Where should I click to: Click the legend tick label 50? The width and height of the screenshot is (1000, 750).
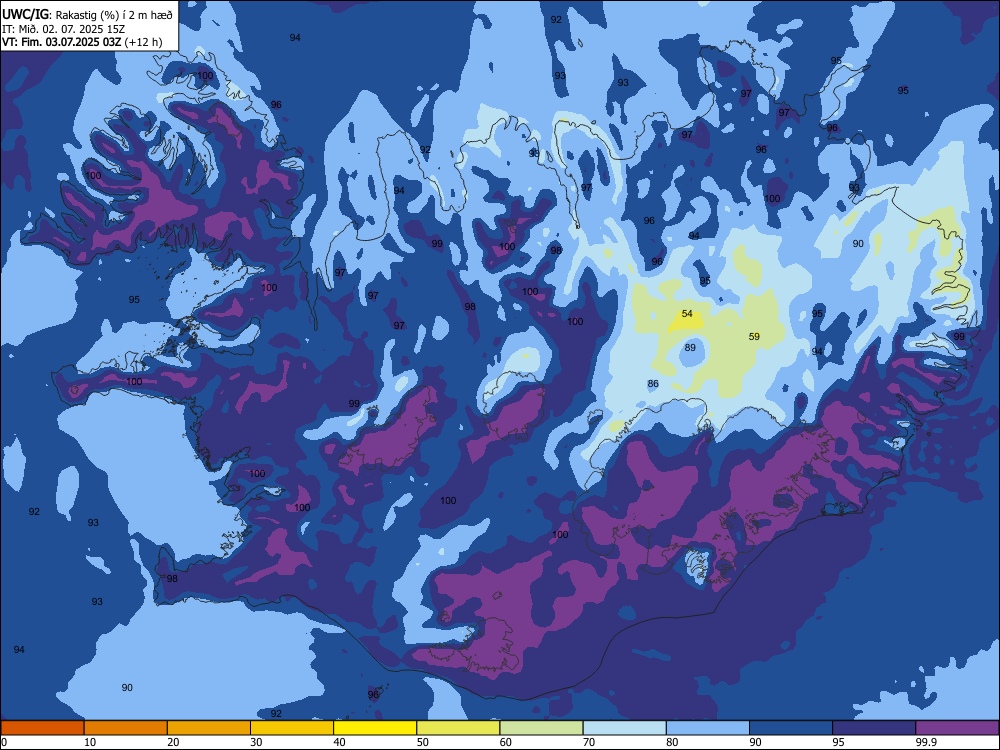423,742
